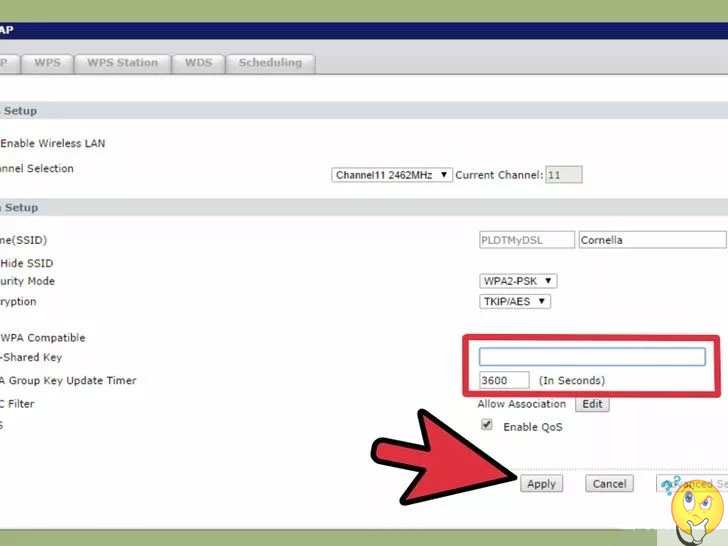Click the Current Channel field showing 11
Image resolution: width=728 pixels, height=546 pixels.
564,175
